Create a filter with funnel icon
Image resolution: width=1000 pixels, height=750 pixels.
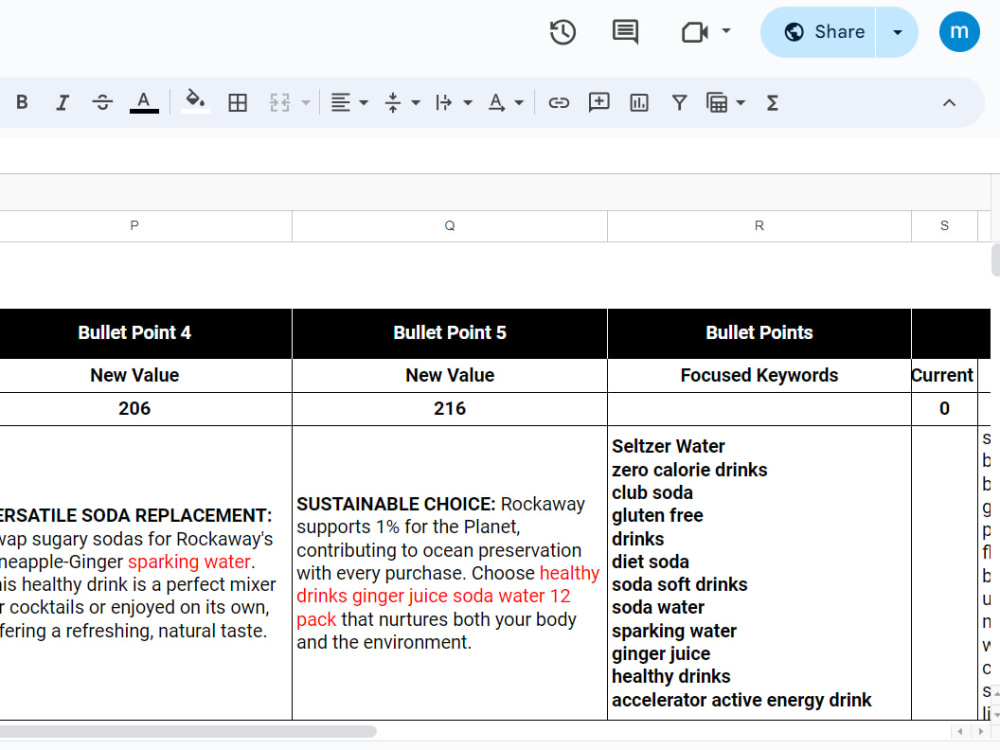pos(679,103)
